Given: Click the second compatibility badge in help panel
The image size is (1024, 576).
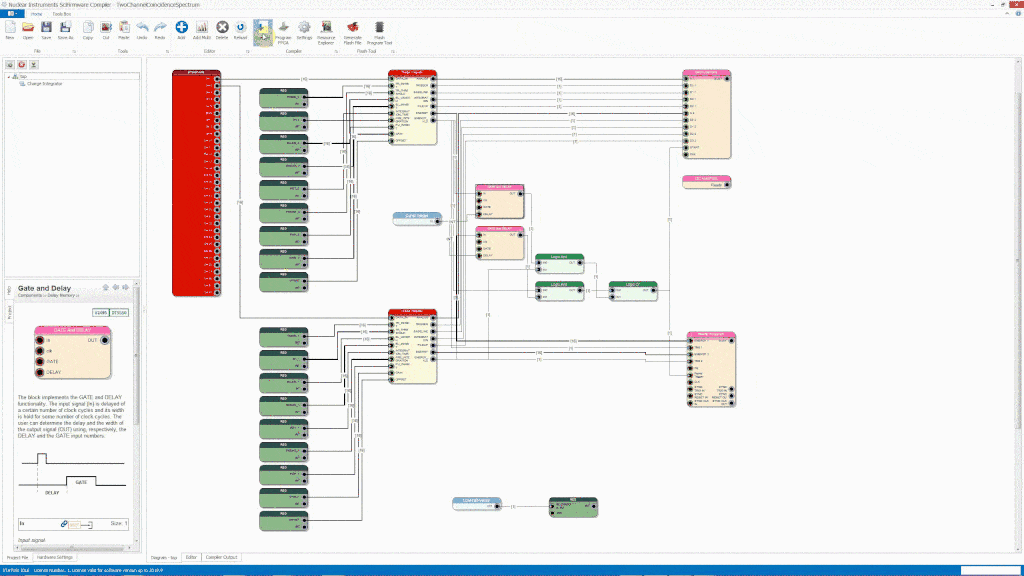Looking at the screenshot, I should coord(119,313).
